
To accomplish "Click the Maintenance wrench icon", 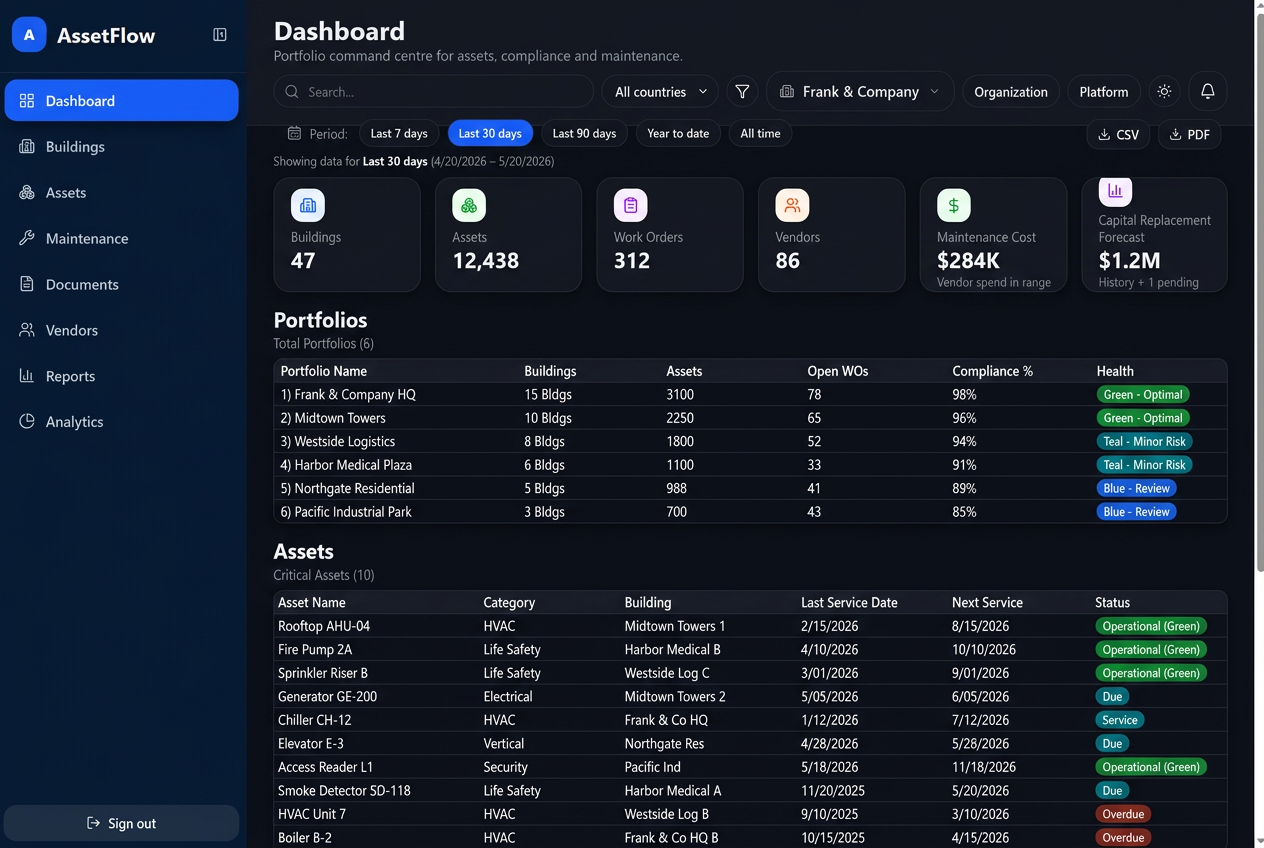I will coord(27,238).
